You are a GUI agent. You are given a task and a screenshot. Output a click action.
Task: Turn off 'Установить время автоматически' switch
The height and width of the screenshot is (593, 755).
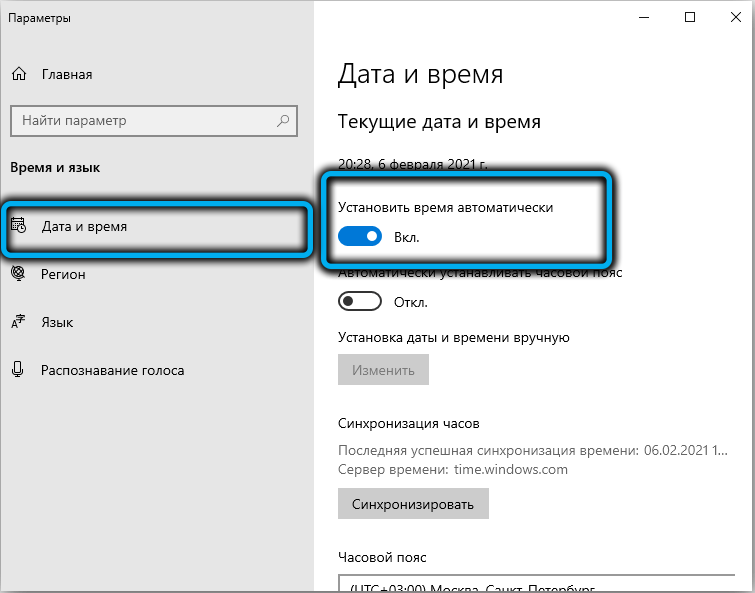[360, 236]
